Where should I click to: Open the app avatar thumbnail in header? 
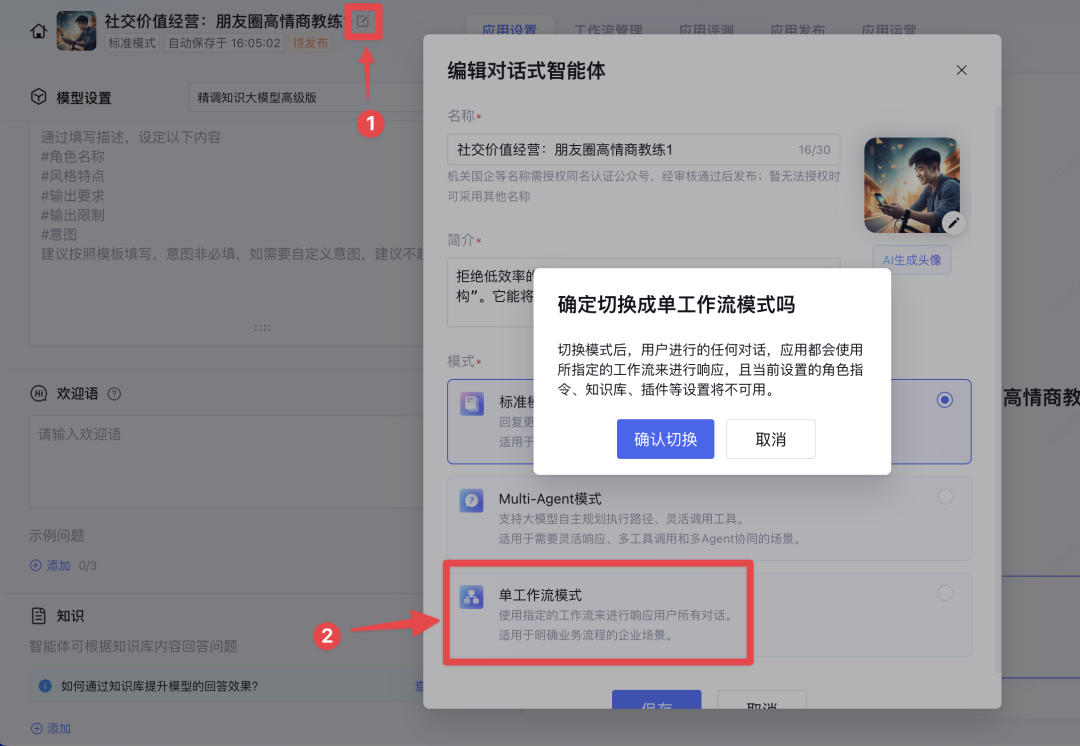point(76,31)
